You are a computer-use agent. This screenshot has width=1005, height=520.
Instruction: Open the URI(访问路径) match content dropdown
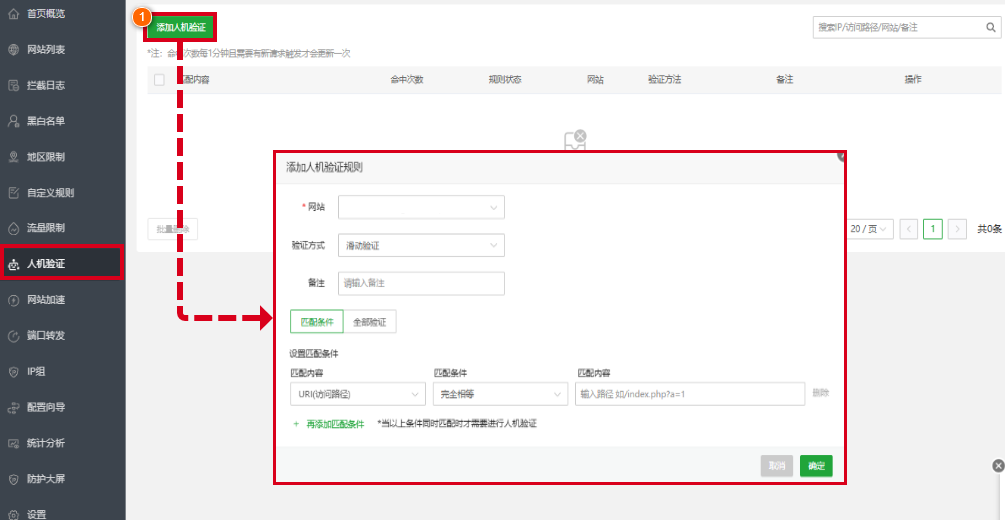click(x=358, y=394)
